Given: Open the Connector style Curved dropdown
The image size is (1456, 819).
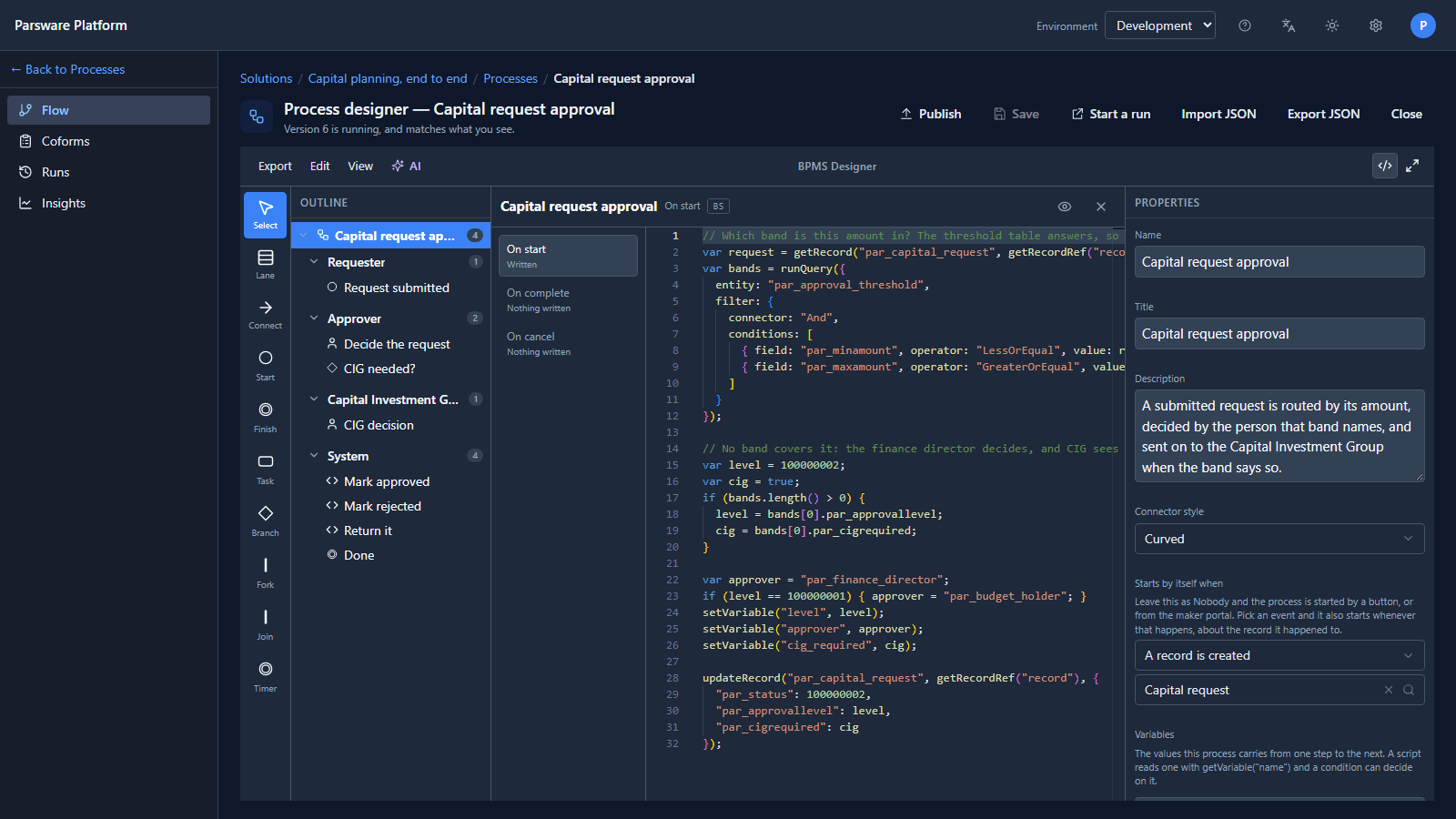Looking at the screenshot, I should pyautogui.click(x=1279, y=539).
